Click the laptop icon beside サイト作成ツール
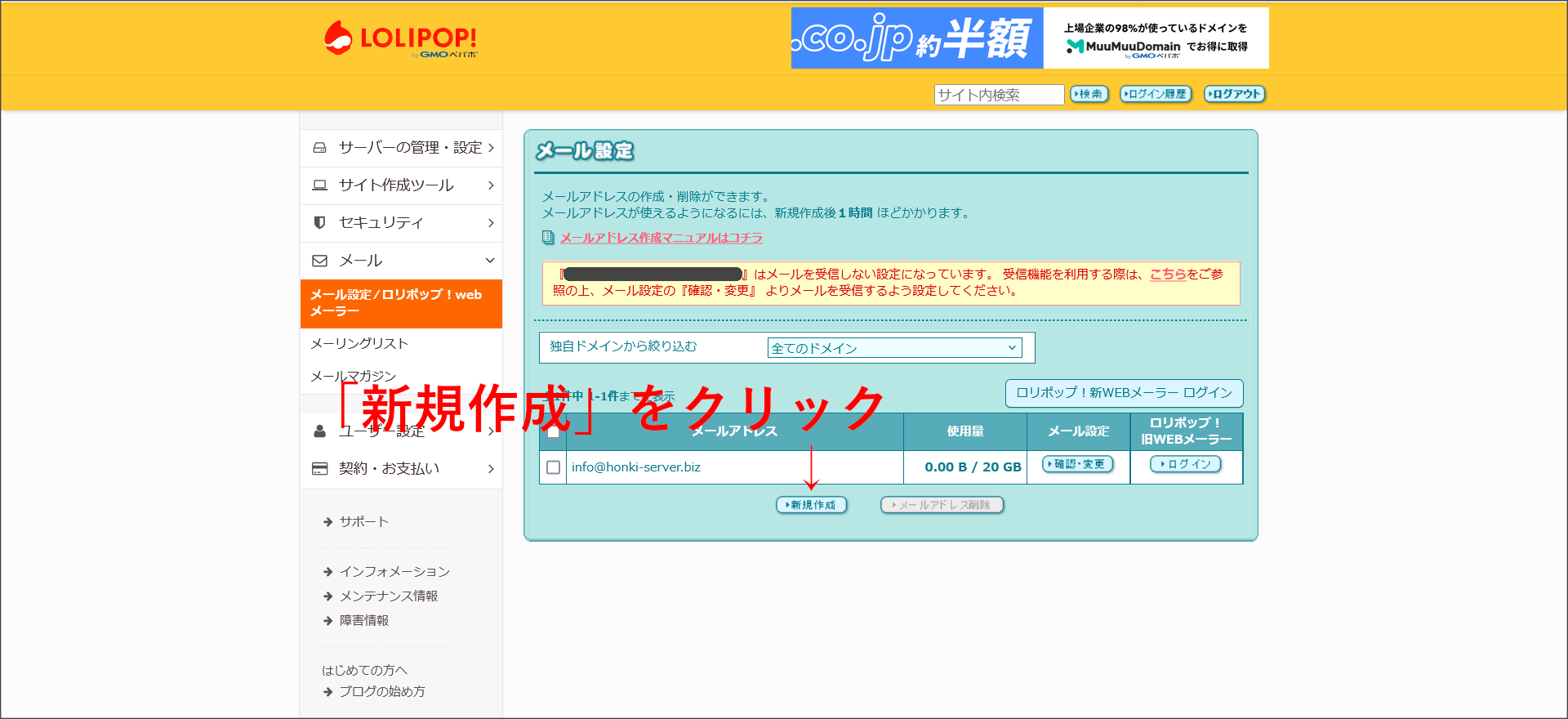1568x719 pixels. (x=320, y=185)
